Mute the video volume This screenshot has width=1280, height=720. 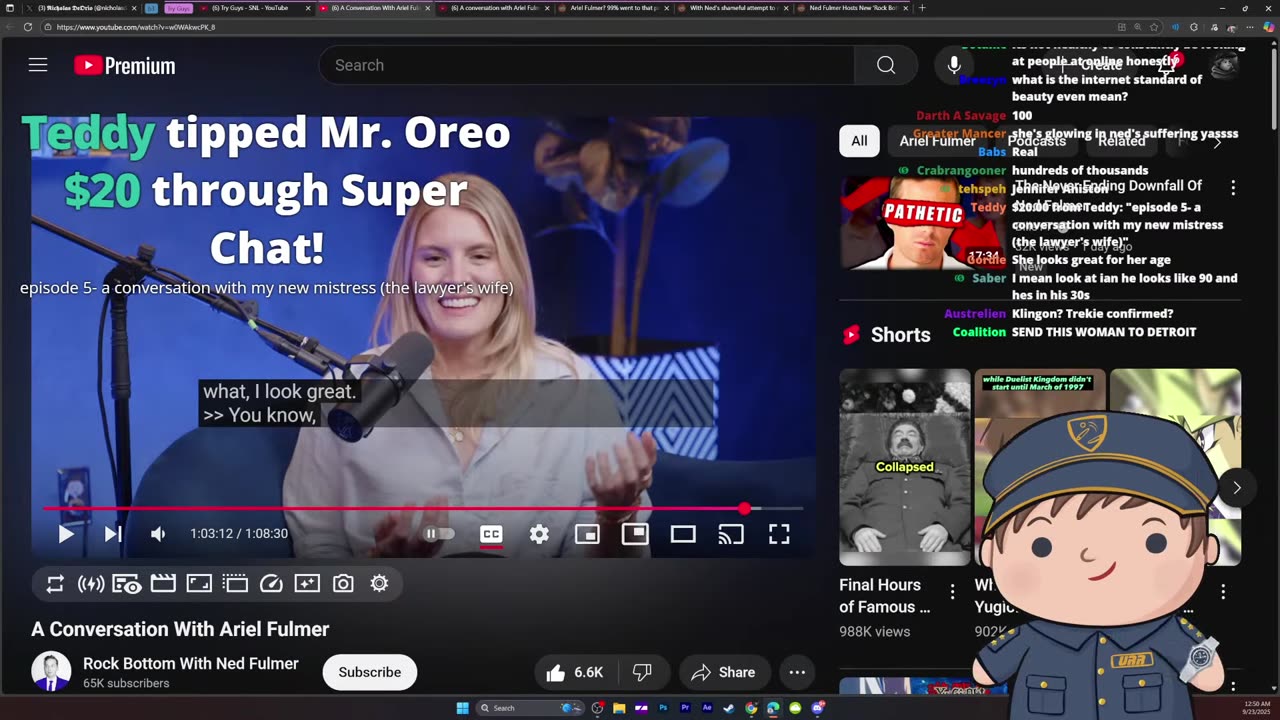tap(158, 534)
